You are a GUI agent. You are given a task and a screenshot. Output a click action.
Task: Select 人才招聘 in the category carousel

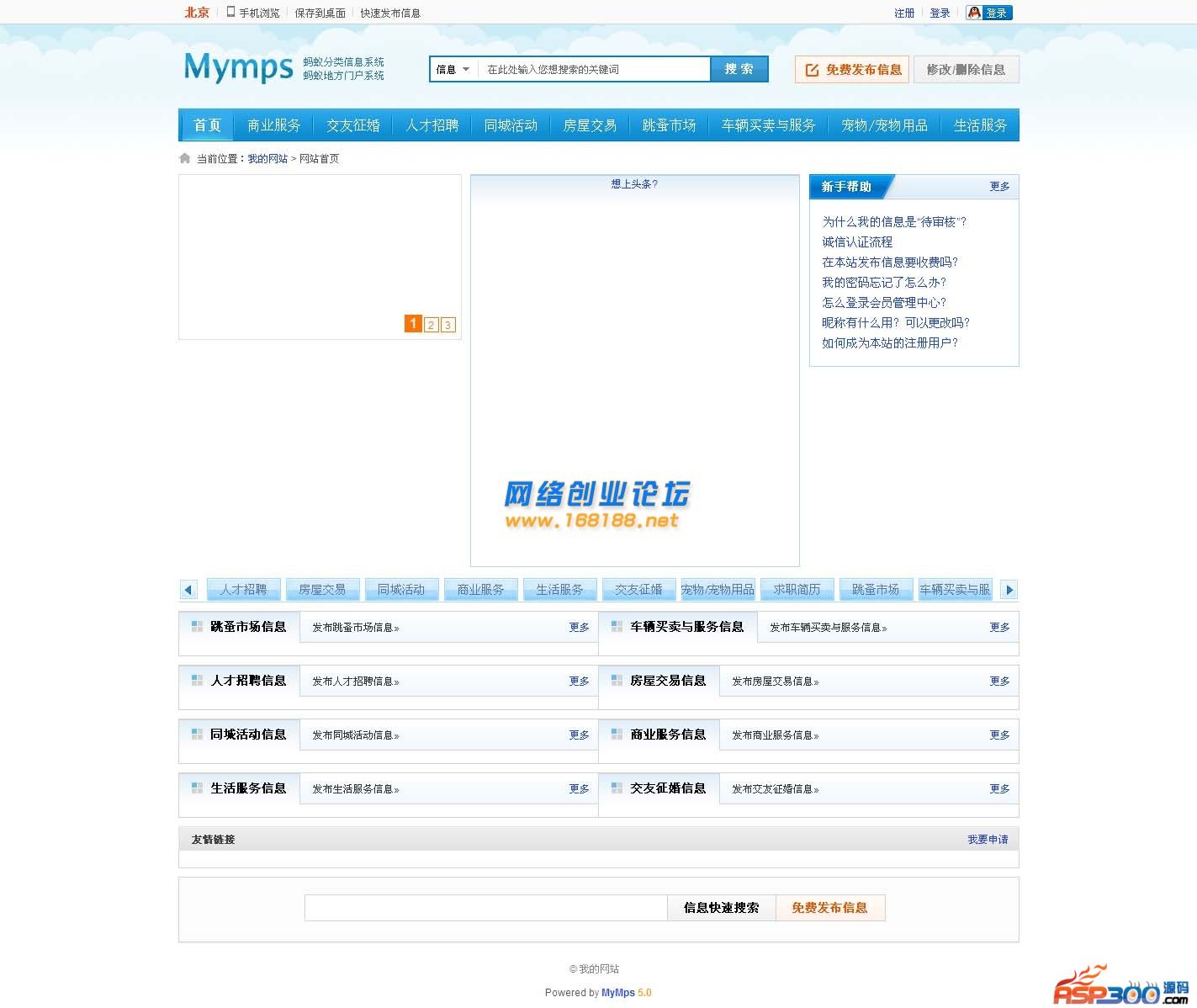click(x=243, y=589)
